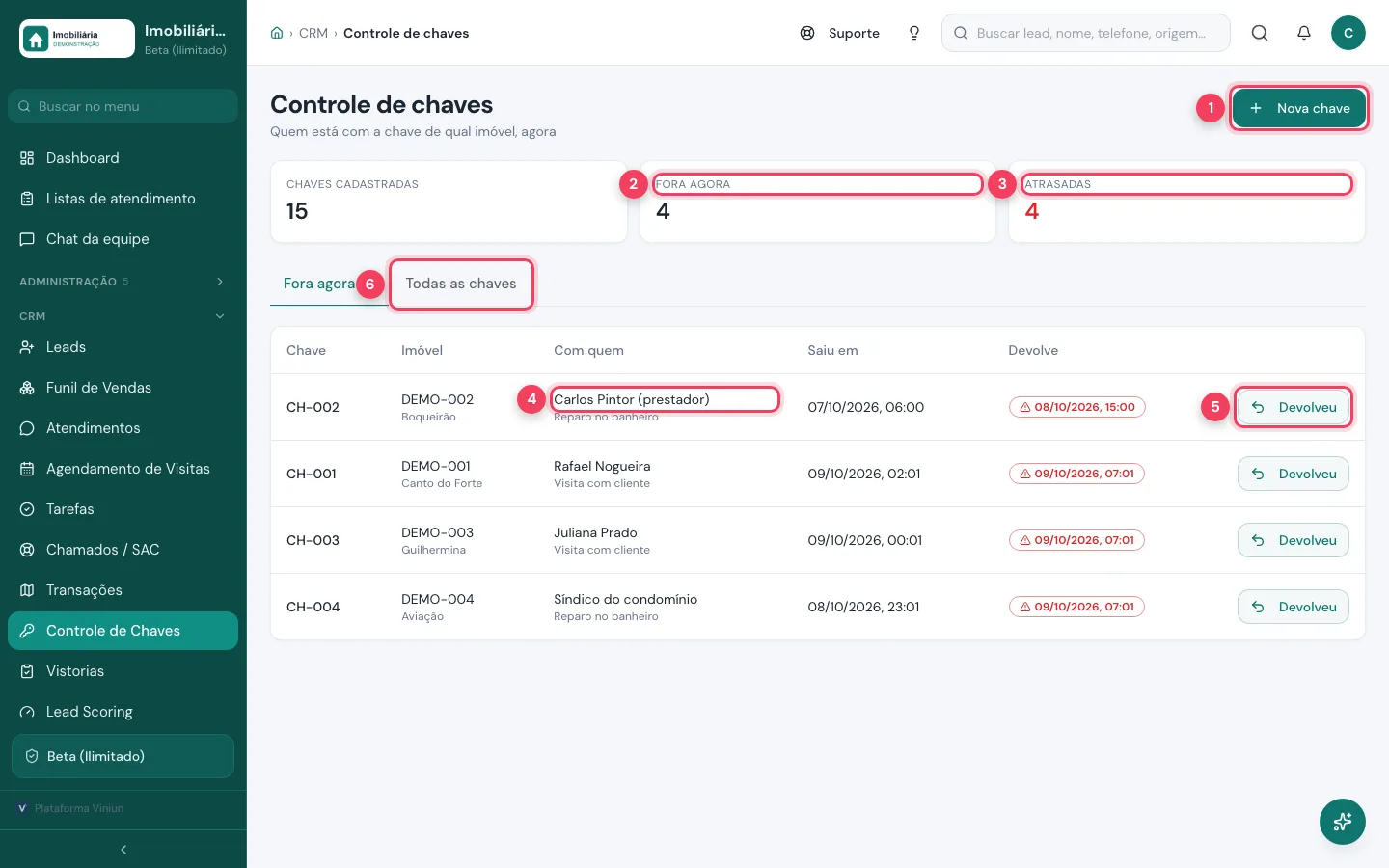The height and width of the screenshot is (868, 1389).
Task: Click CRM in the breadcrumb
Action: point(313,33)
